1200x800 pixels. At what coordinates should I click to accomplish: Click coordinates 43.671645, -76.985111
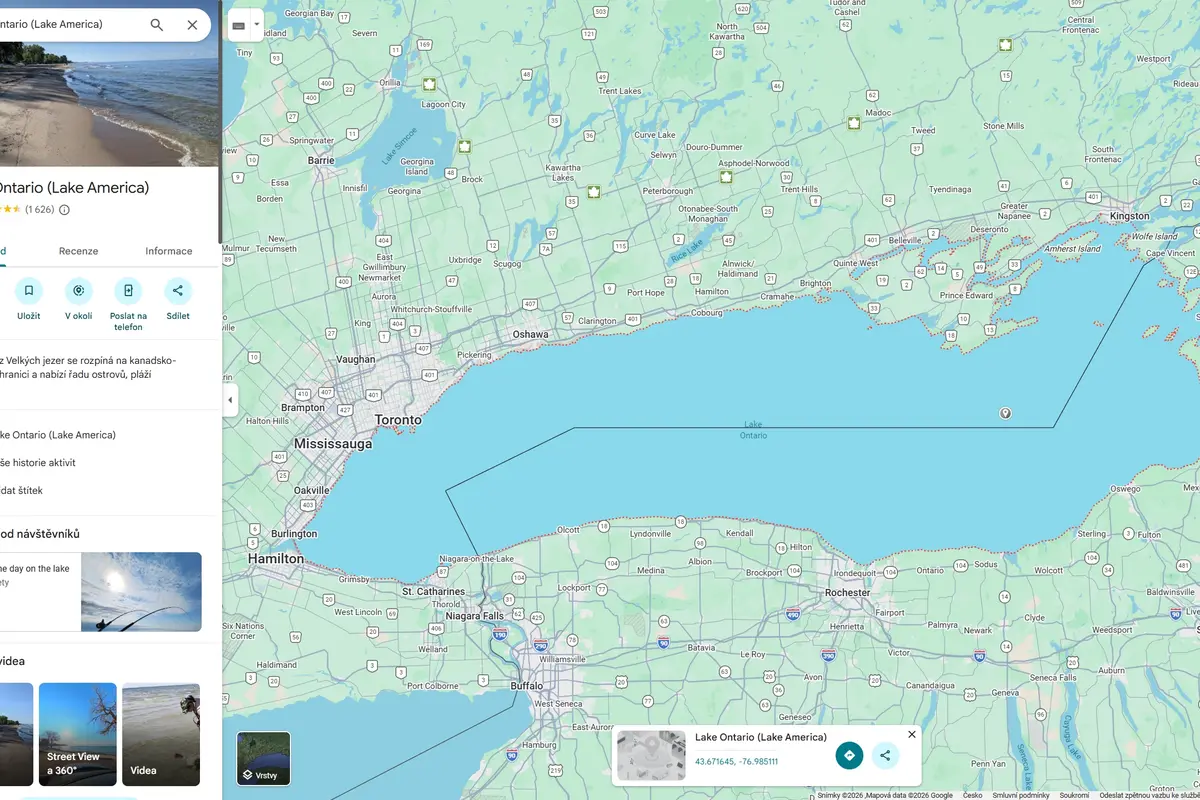[737, 762]
